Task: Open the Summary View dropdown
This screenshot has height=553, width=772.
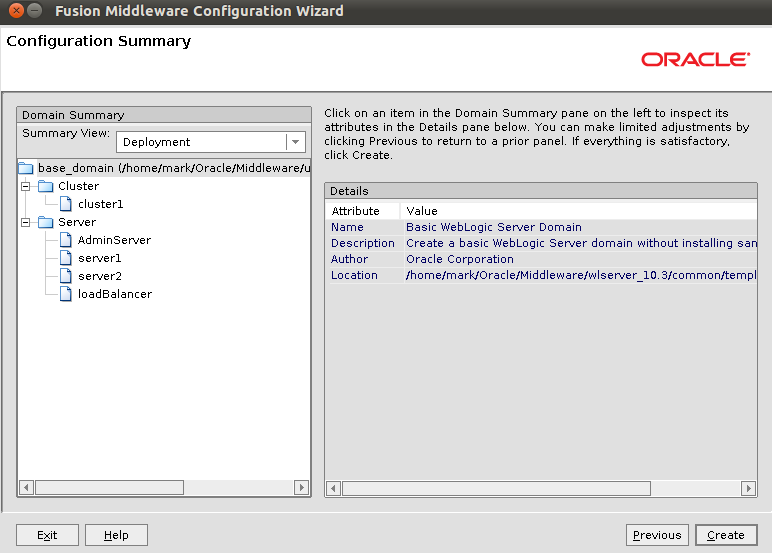Action: point(295,142)
